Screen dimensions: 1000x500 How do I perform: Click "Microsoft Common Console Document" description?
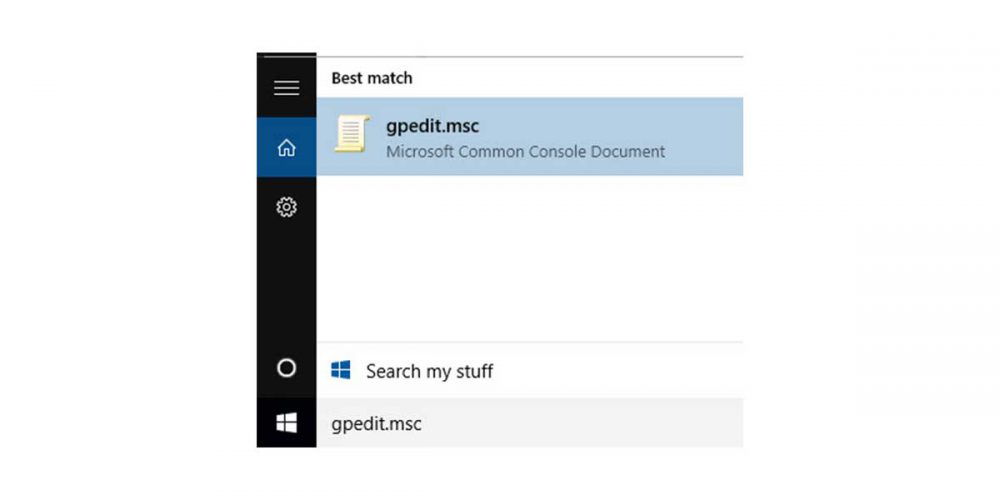click(x=525, y=152)
